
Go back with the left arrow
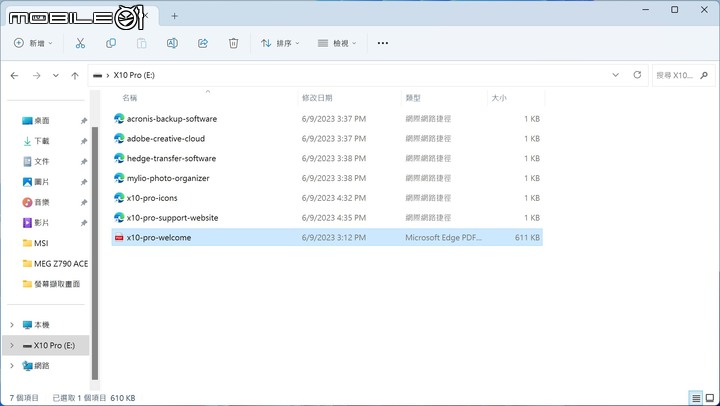coord(15,75)
